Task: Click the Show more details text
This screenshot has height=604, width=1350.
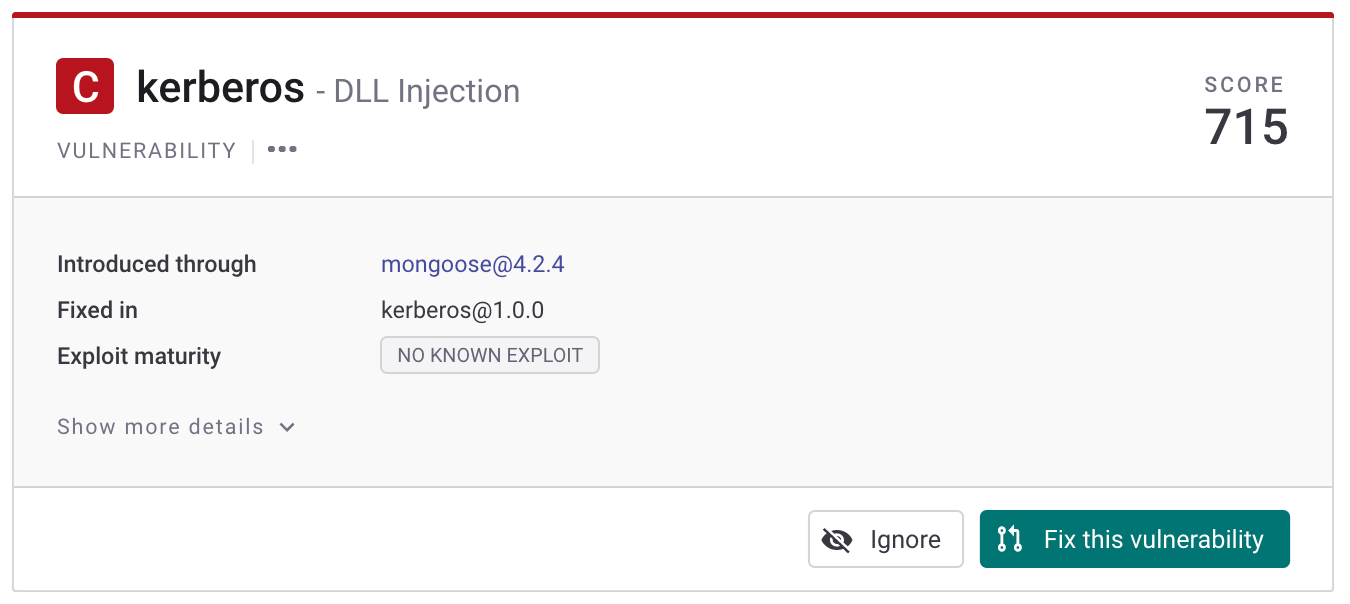Action: tap(160, 427)
